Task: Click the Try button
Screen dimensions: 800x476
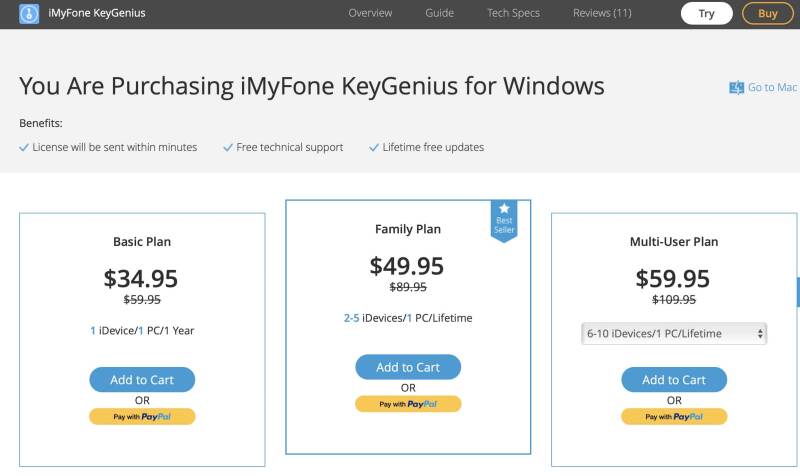Action: coord(706,14)
